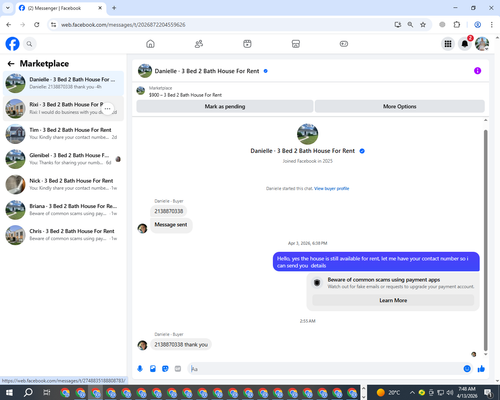Image resolution: width=500 pixels, height=400 pixels.
Task: Open Windows taskbar search
Action: click(28, 392)
